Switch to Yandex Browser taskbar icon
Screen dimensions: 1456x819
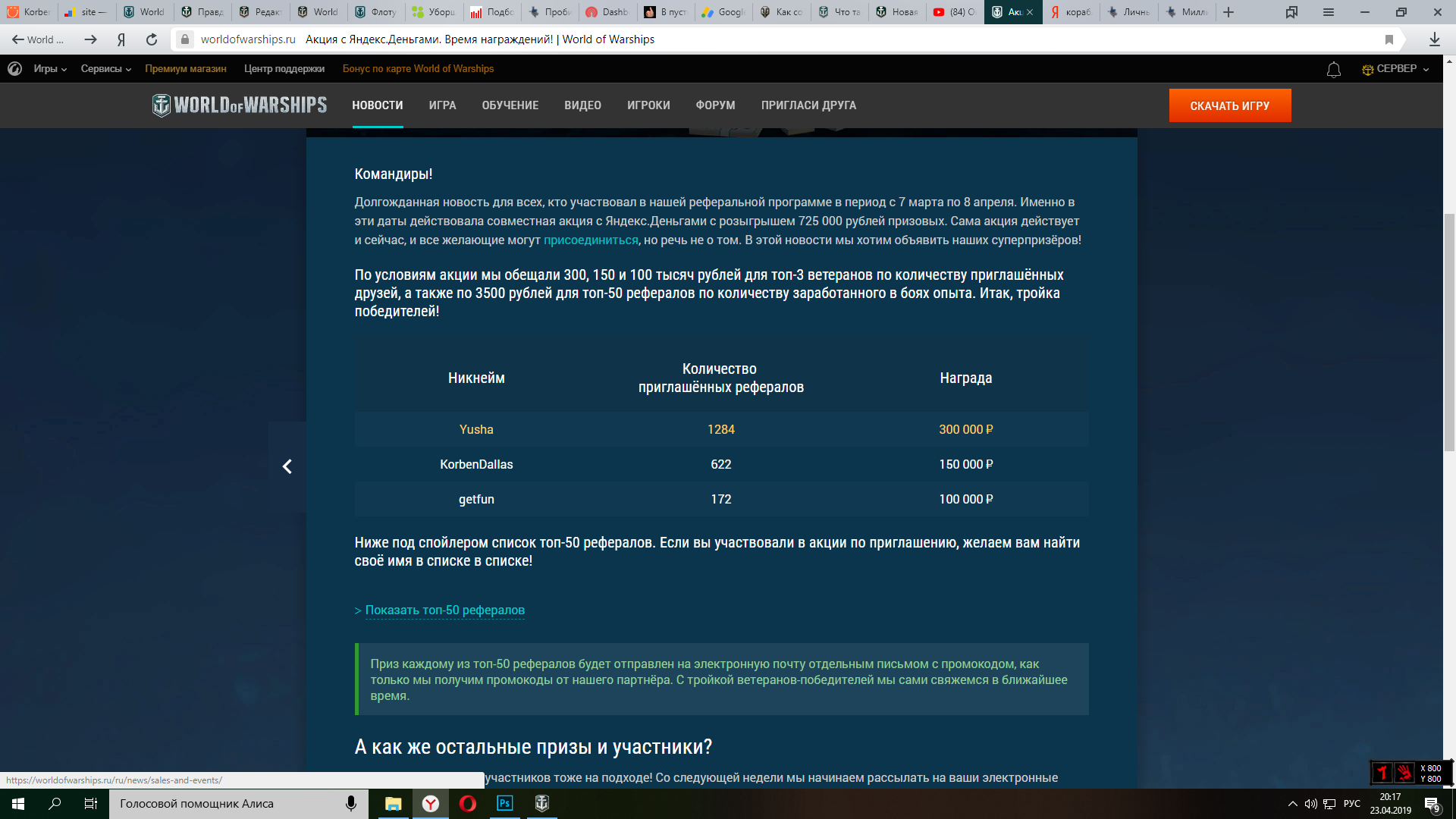point(431,804)
